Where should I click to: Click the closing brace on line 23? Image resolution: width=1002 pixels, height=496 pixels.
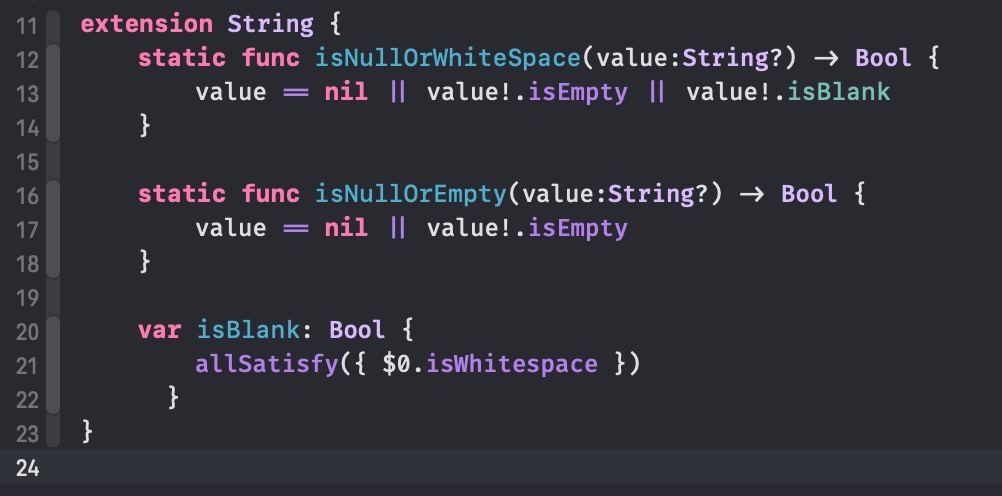(x=88, y=432)
